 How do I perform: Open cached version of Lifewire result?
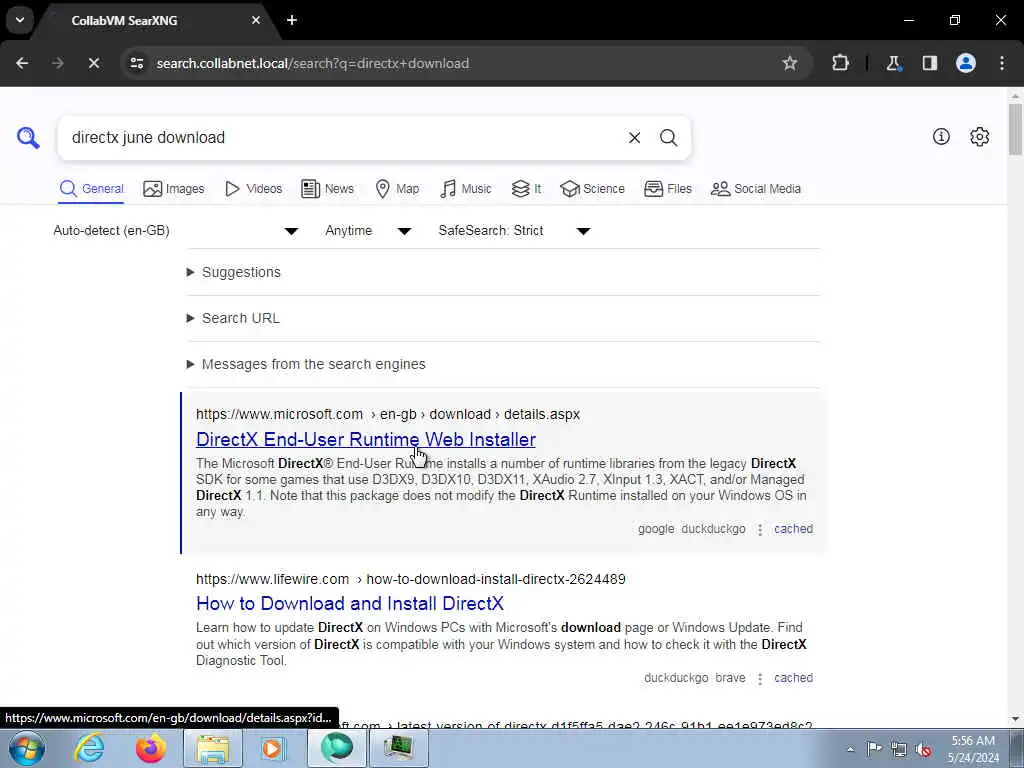click(793, 678)
